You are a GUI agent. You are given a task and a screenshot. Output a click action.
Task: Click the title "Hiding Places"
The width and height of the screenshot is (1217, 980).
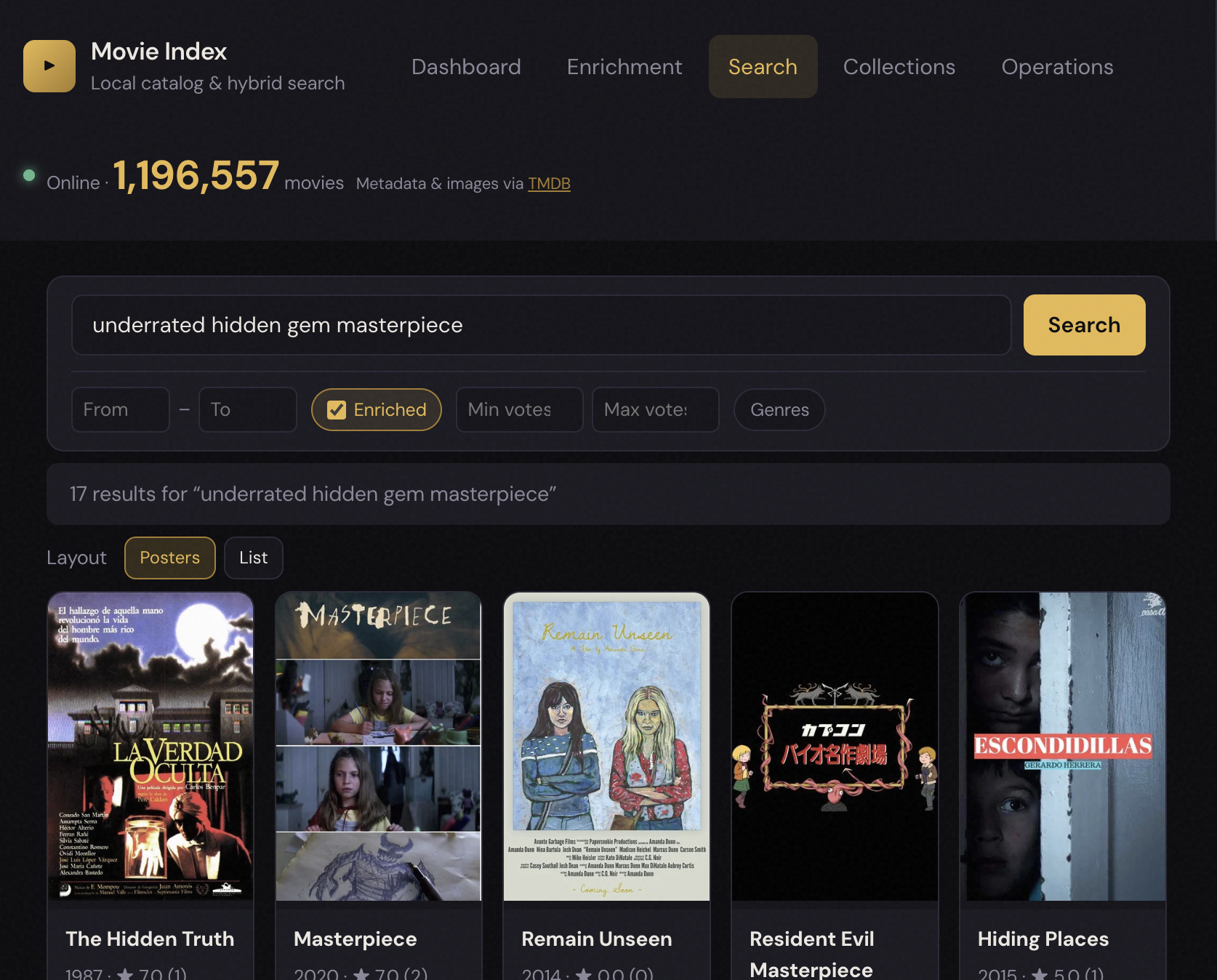(1043, 939)
